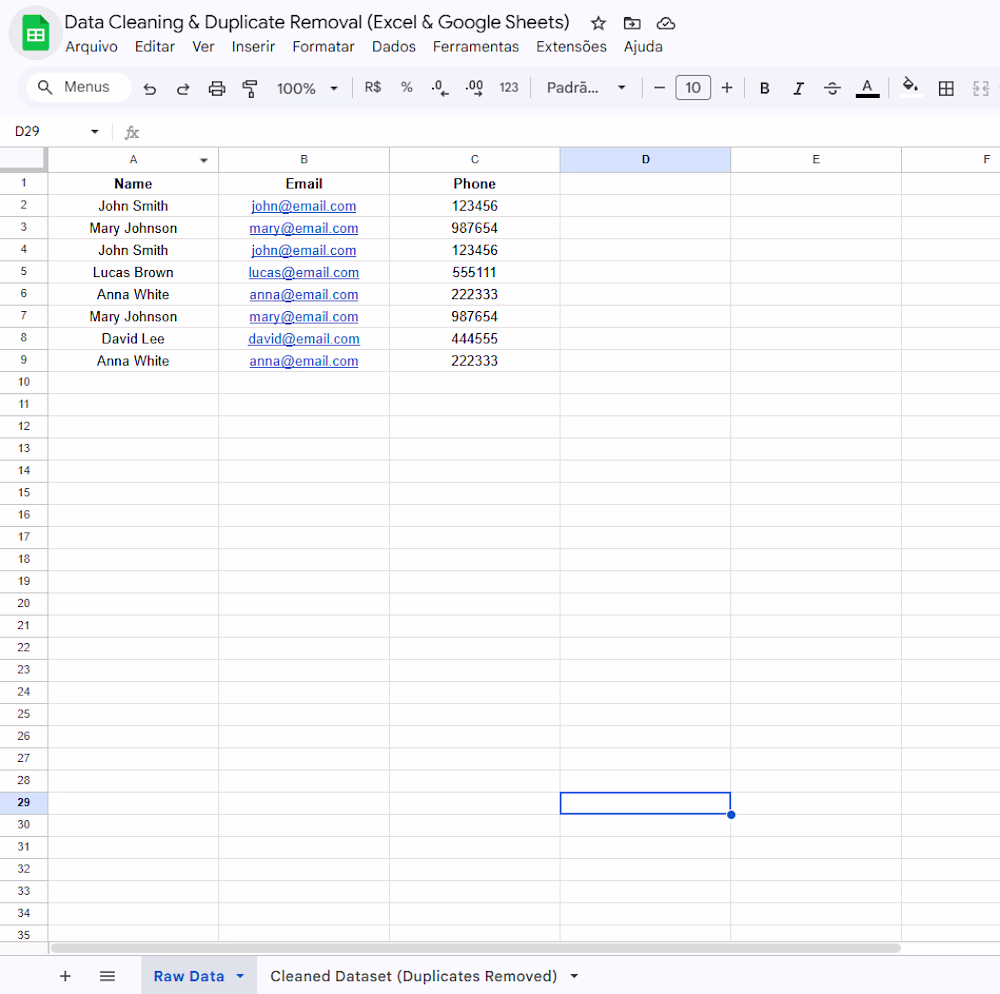Open the Formatar menu

coord(323,47)
